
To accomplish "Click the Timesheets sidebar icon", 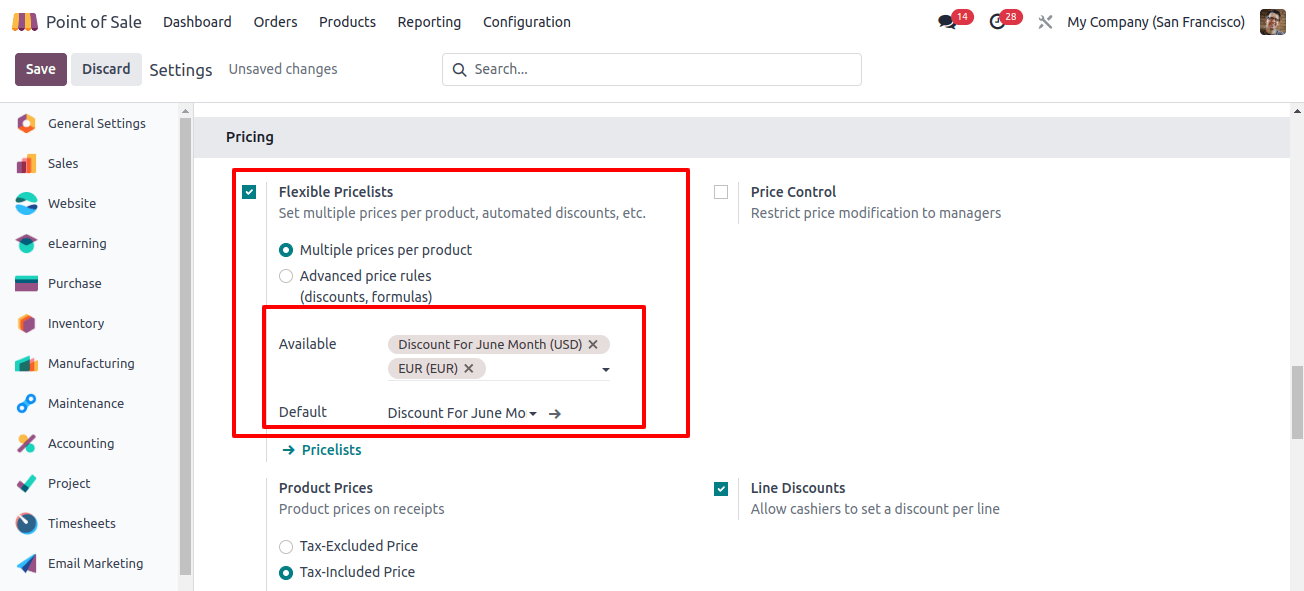I will click(x=27, y=524).
